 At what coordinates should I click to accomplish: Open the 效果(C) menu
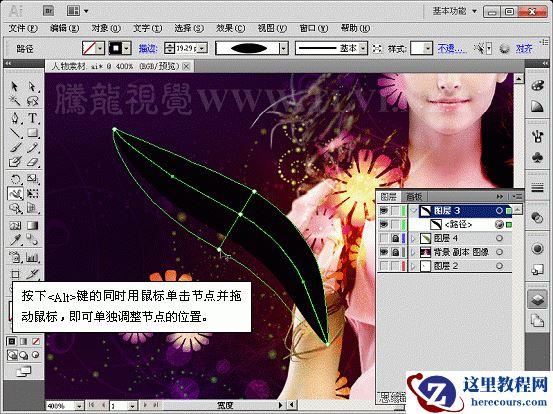tap(230, 28)
